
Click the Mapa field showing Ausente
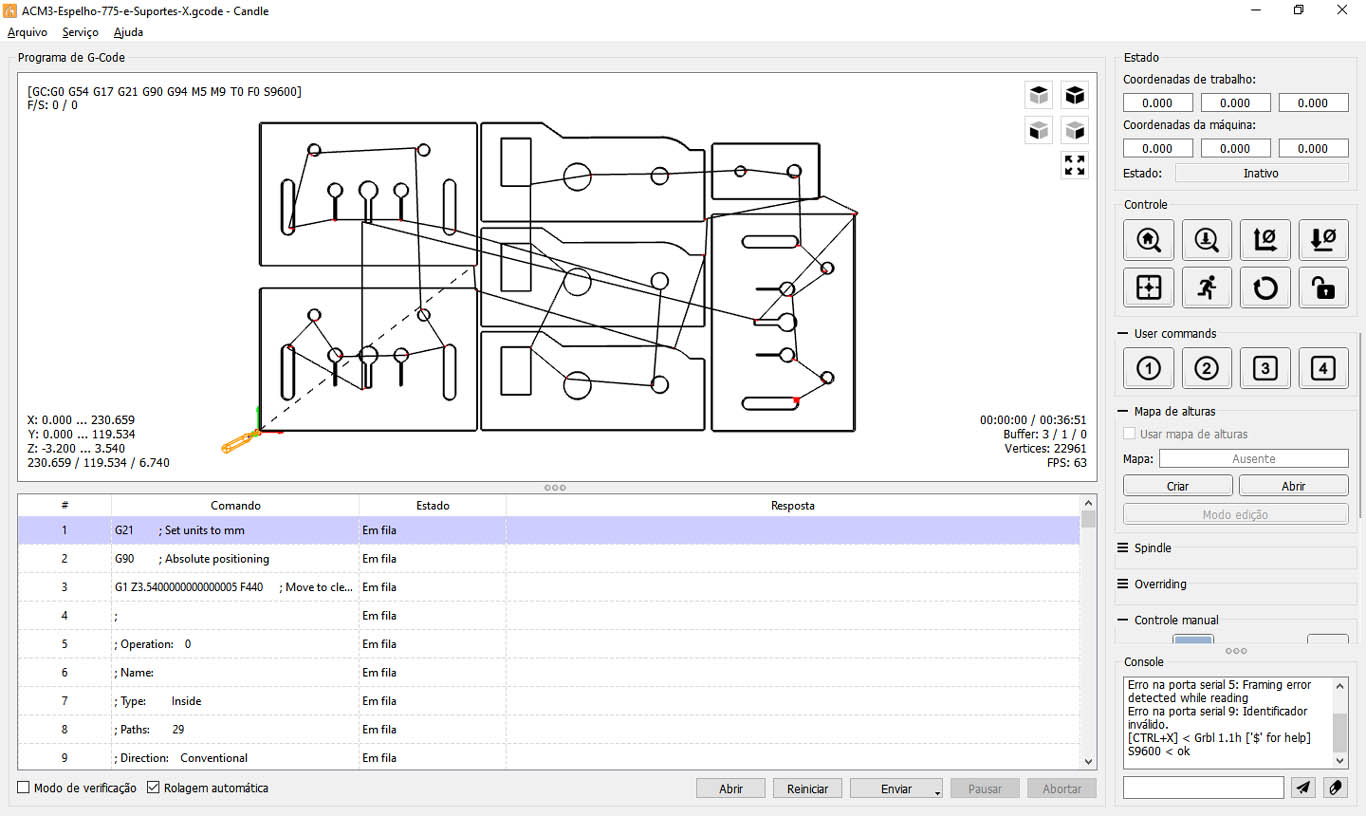coord(1254,459)
